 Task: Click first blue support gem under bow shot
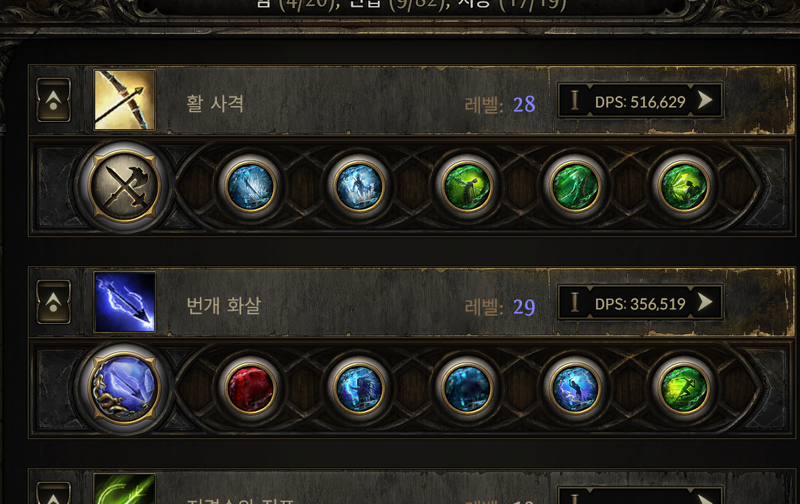tap(250, 186)
